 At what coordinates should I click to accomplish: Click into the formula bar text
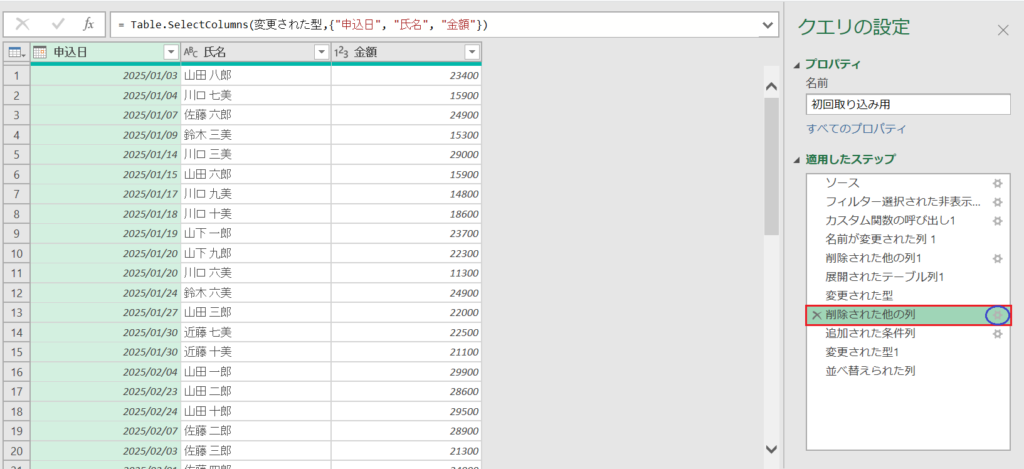coord(434,25)
